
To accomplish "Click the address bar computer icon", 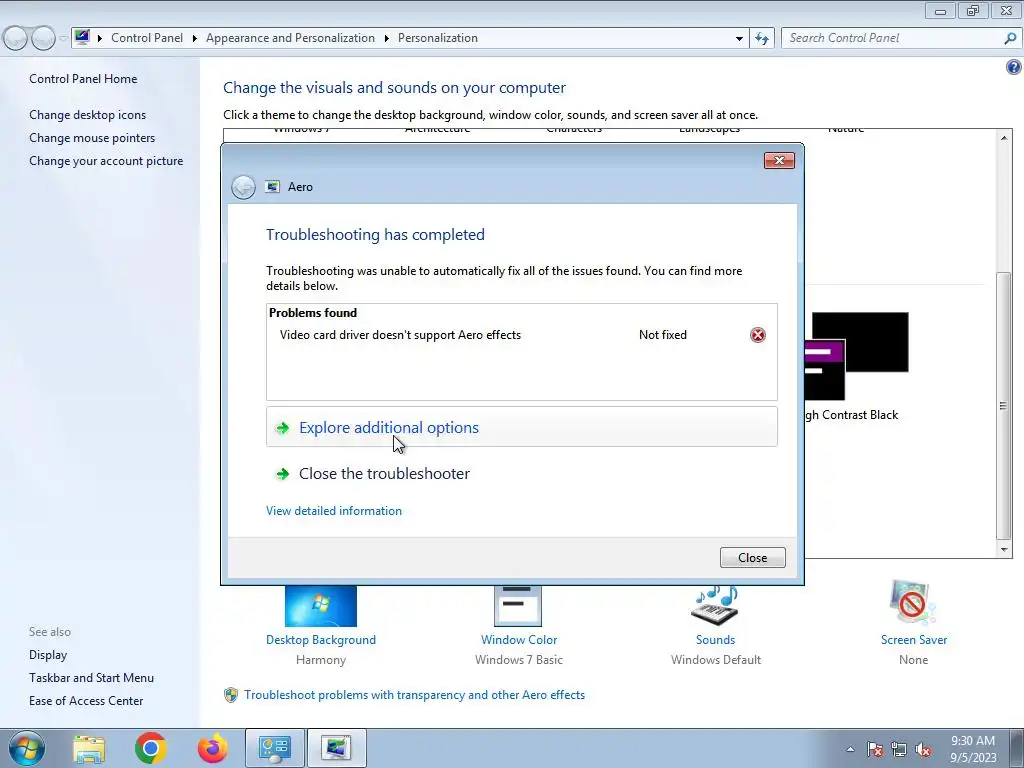I will (82, 37).
